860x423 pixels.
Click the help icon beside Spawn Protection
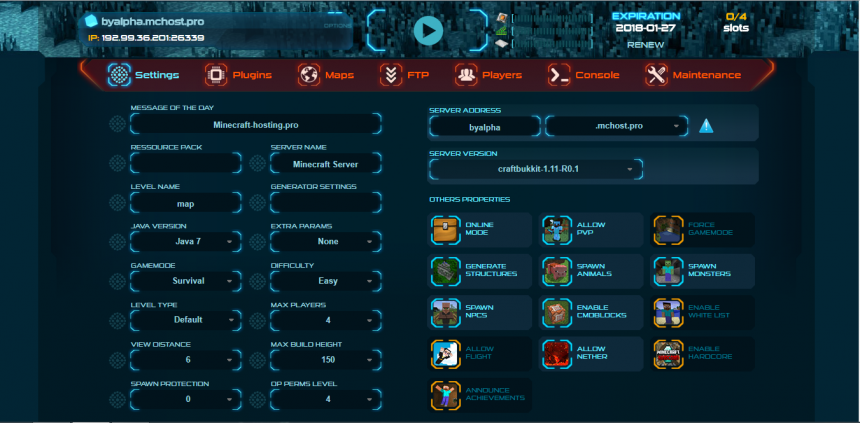[117, 399]
